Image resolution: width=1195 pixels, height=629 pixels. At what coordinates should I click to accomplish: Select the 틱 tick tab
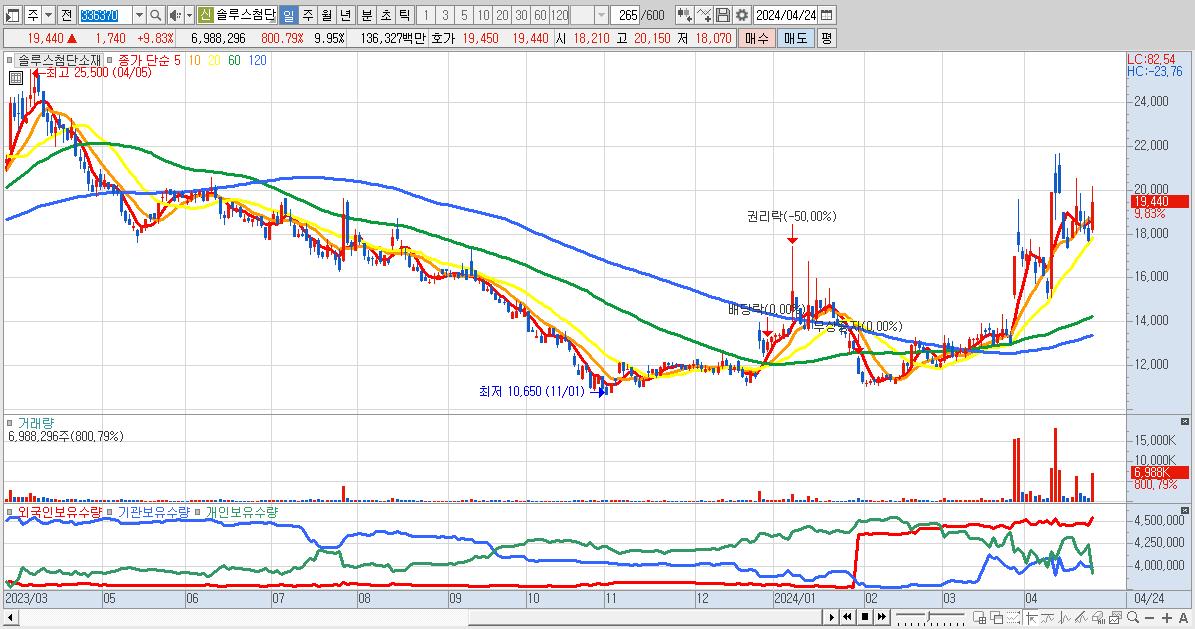[405, 14]
